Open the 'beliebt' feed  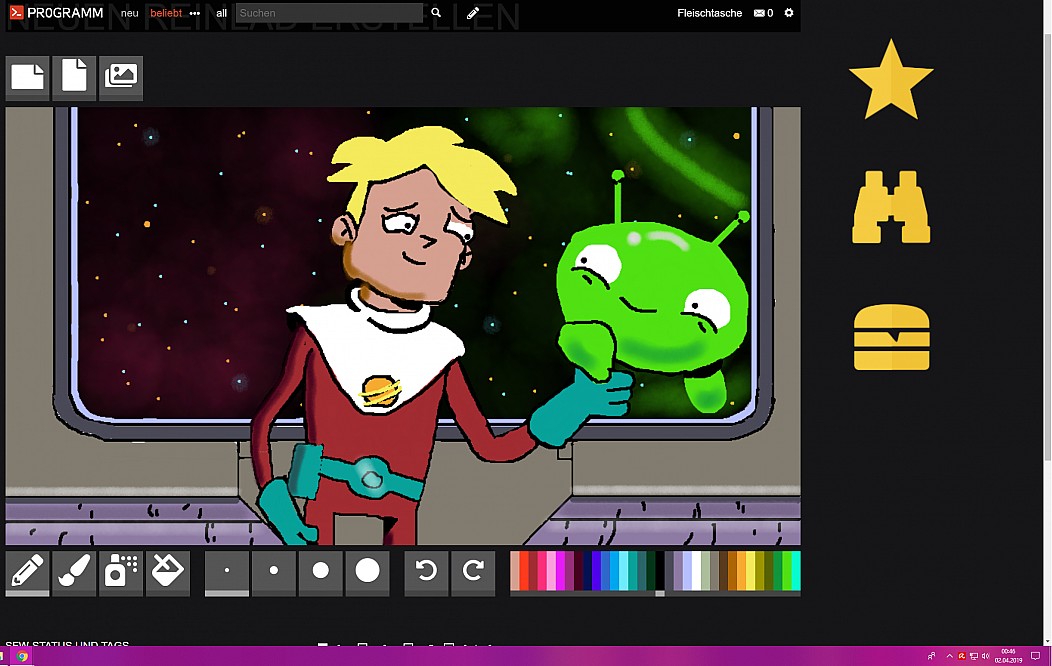click(166, 13)
